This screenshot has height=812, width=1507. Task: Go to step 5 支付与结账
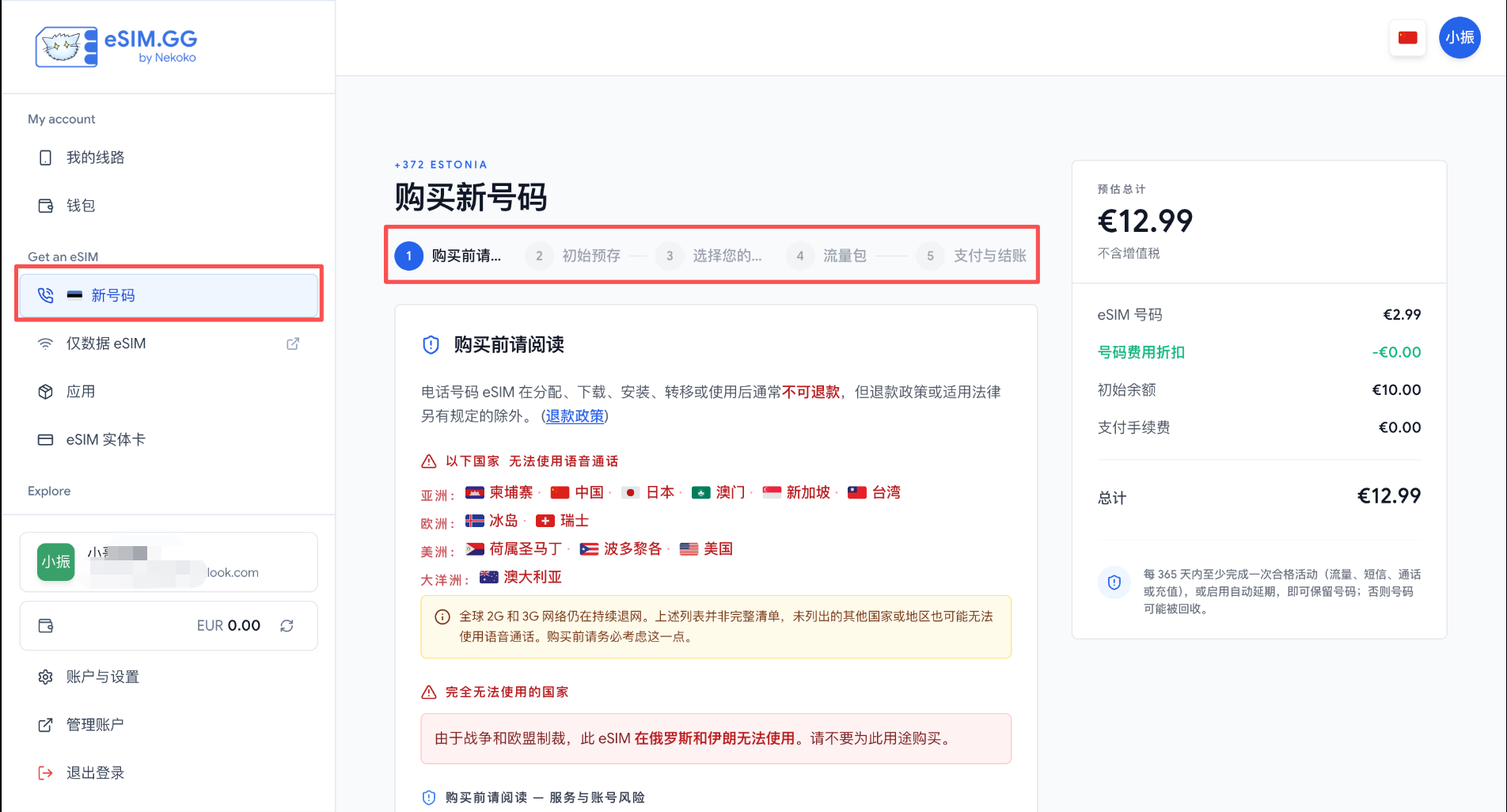[x=972, y=256]
